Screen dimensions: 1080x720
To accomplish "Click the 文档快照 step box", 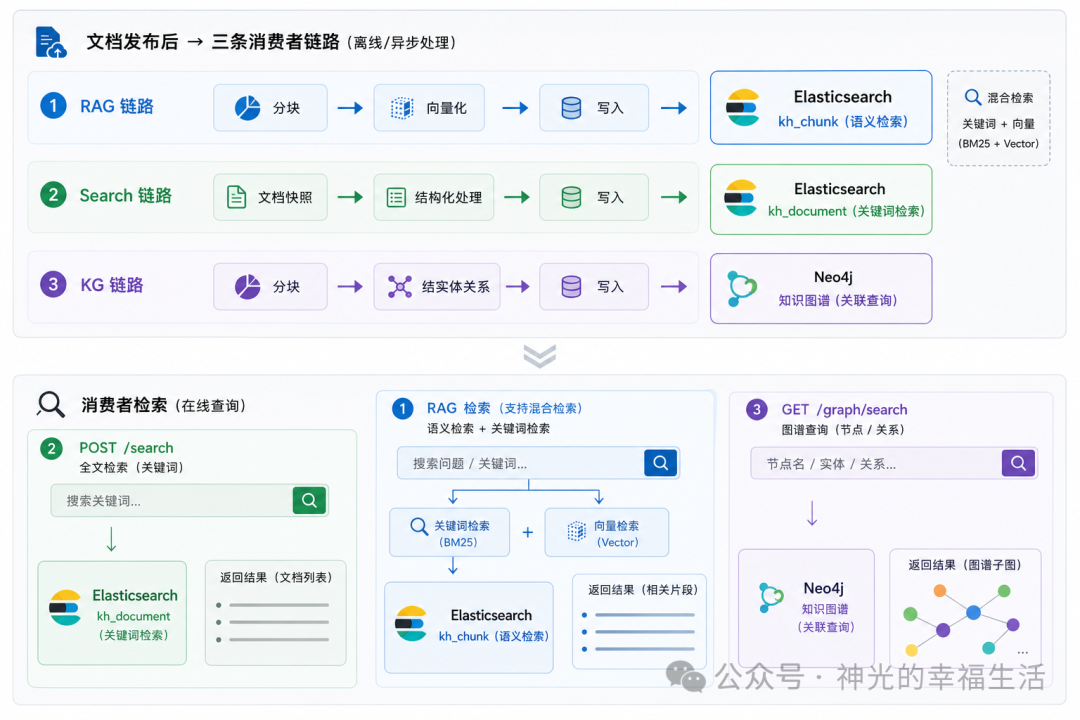I will point(270,197).
